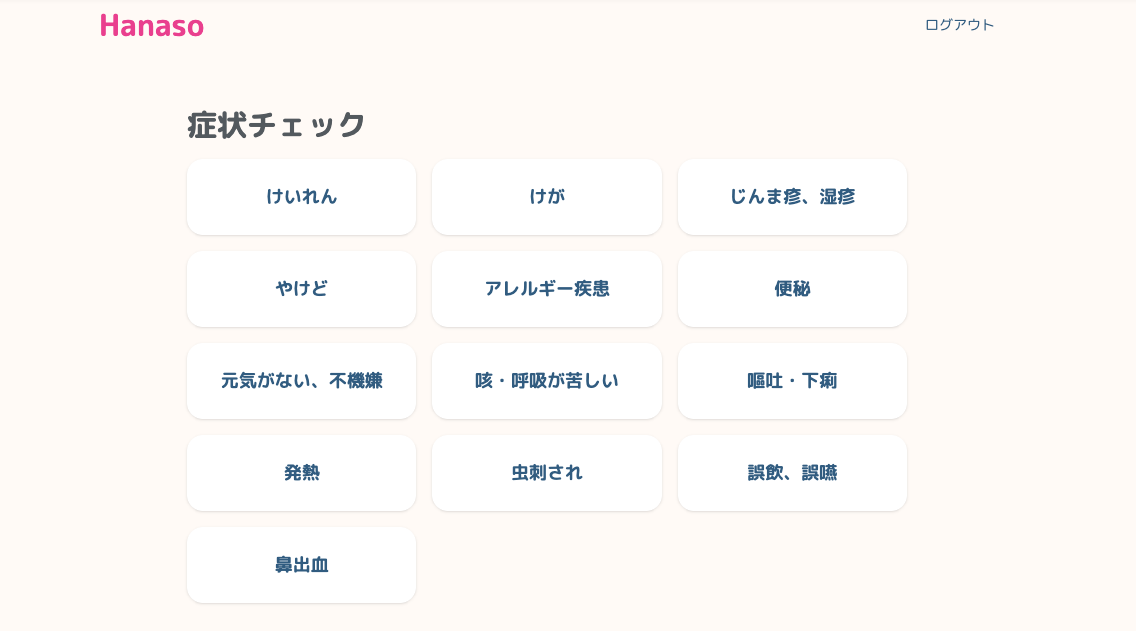Tap the nosebleed 鼻出血 tile
1136x631 pixels.
[x=301, y=565]
